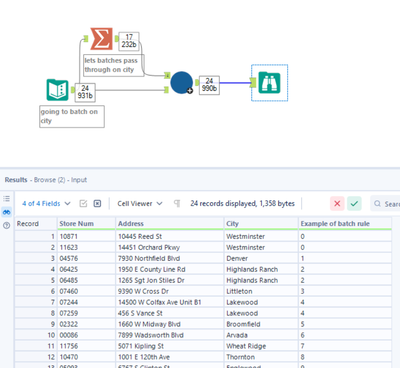Click the Address column header

(170, 224)
